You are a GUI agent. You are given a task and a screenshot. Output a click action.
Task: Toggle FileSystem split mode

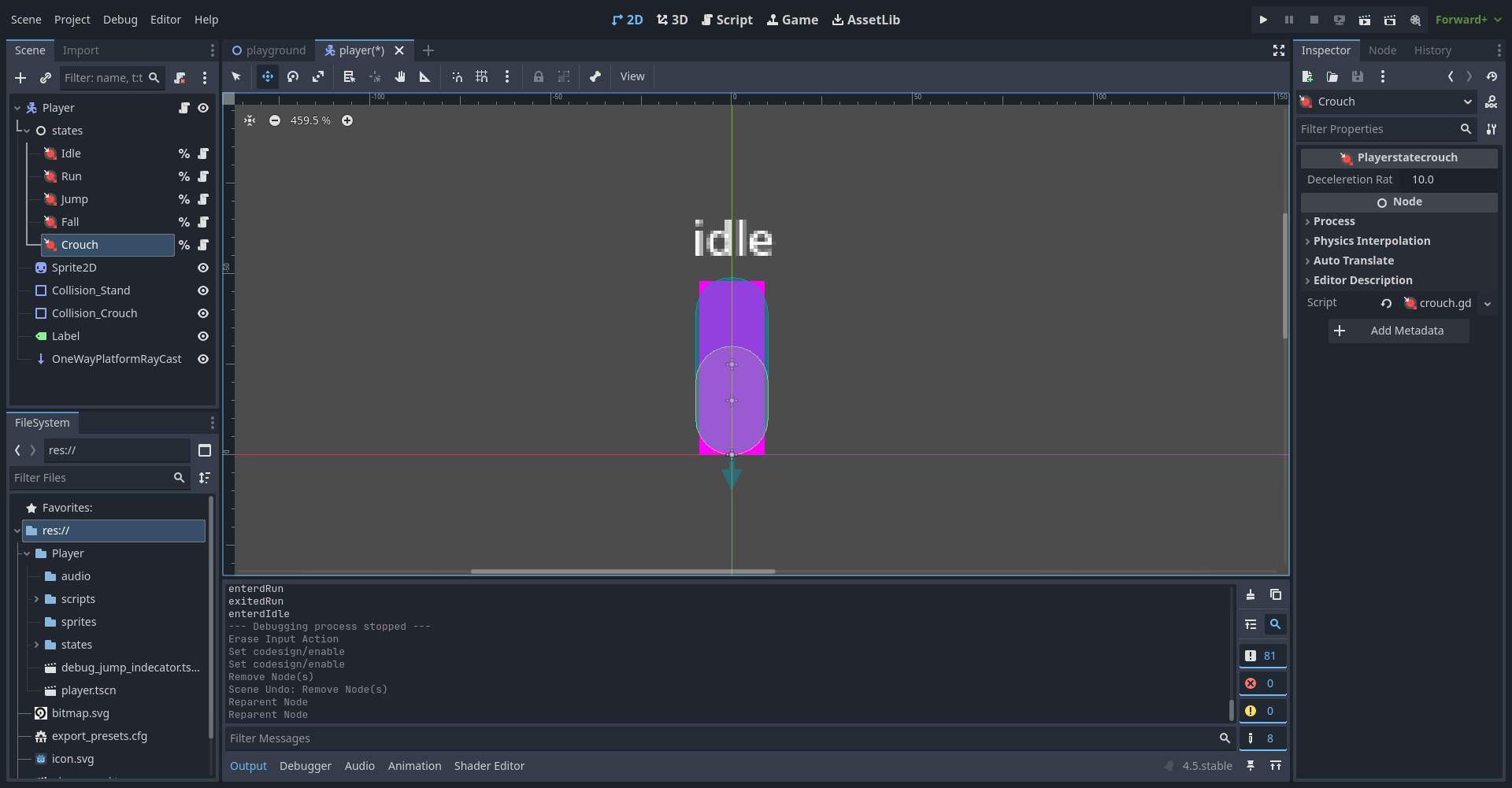click(205, 450)
